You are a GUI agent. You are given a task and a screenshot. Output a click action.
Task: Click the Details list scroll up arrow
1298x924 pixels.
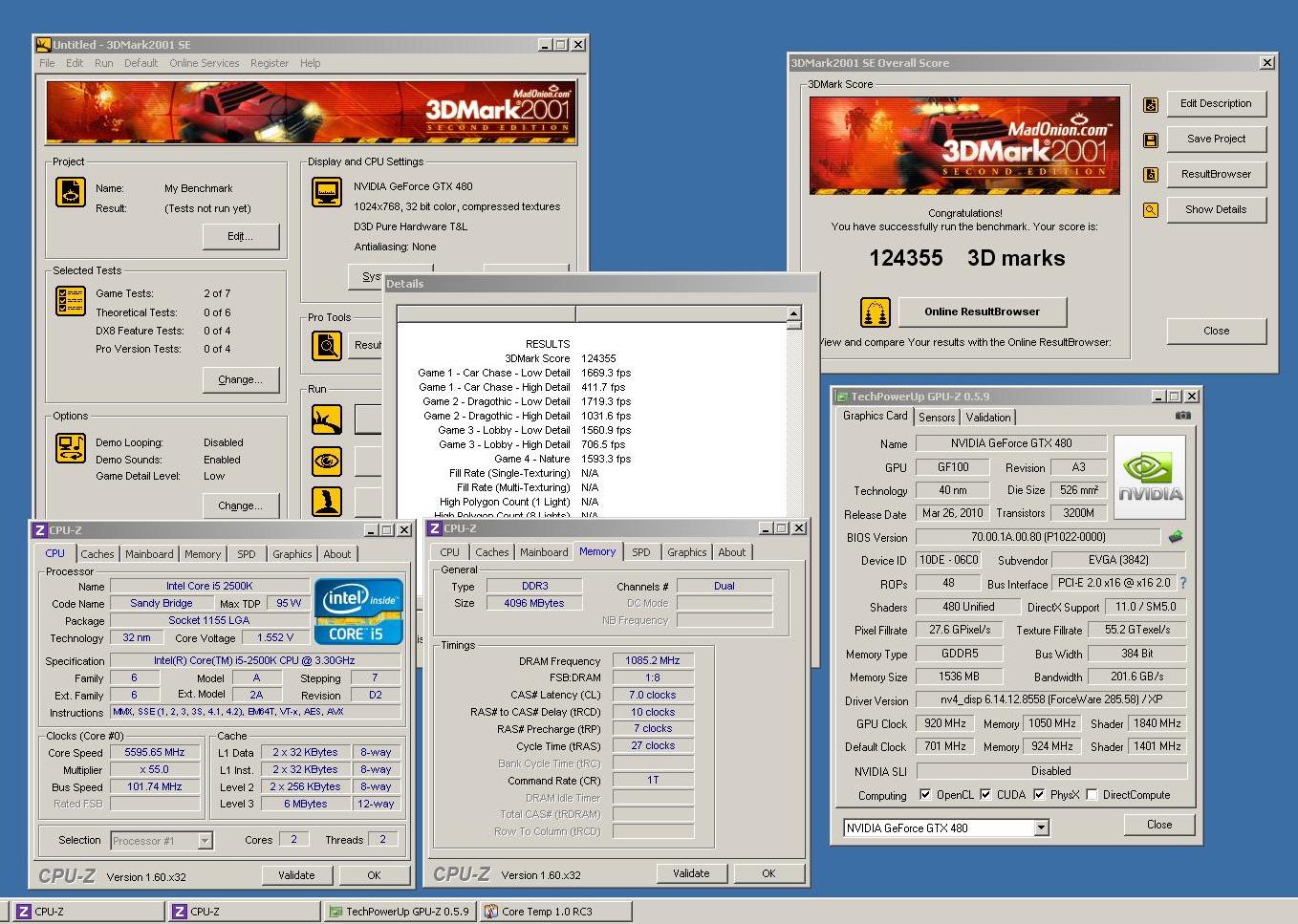(x=793, y=313)
